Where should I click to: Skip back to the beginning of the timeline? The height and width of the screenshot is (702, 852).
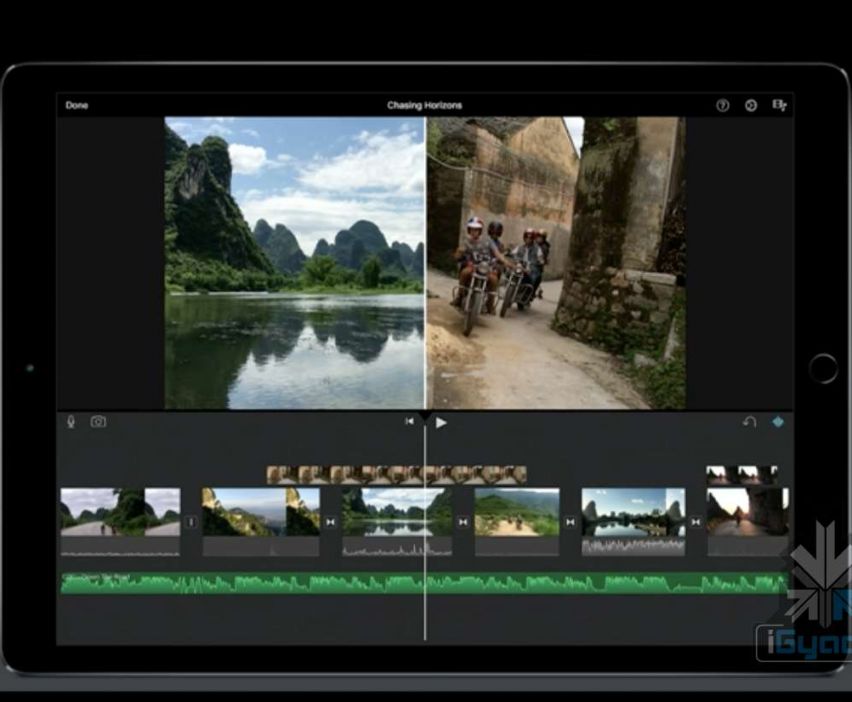pos(409,422)
